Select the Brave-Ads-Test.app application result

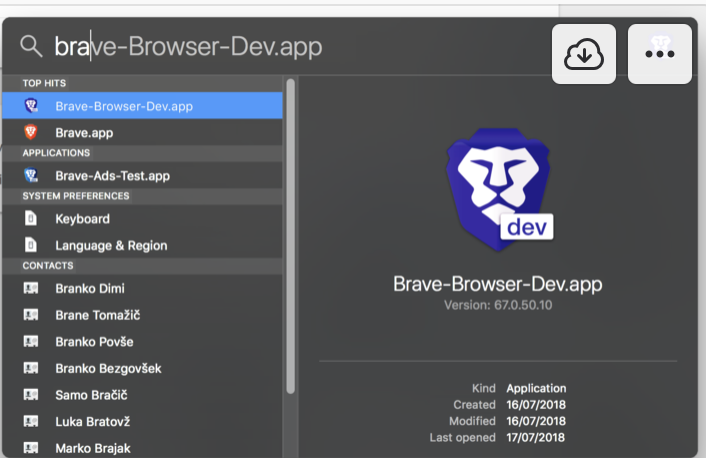pyautogui.click(x=142, y=175)
